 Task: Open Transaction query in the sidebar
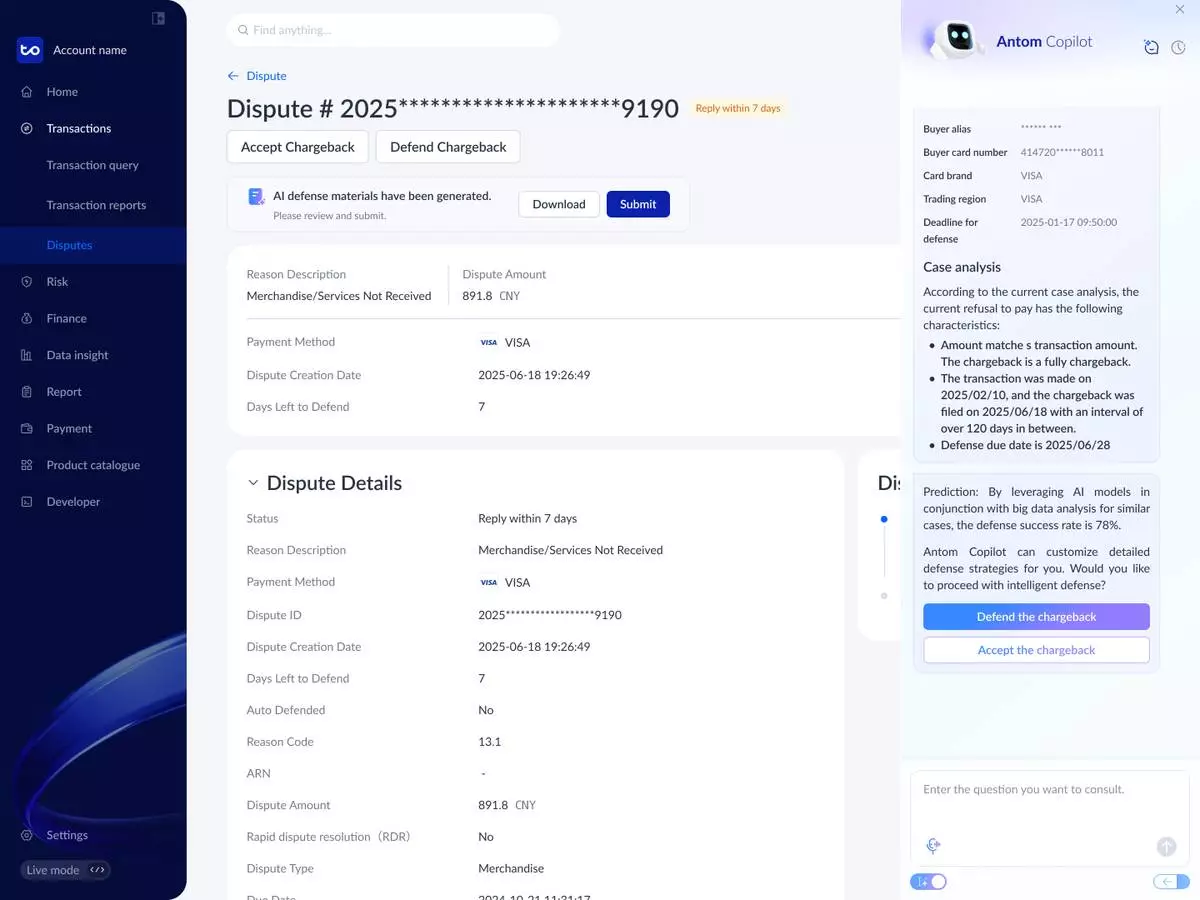[92, 165]
